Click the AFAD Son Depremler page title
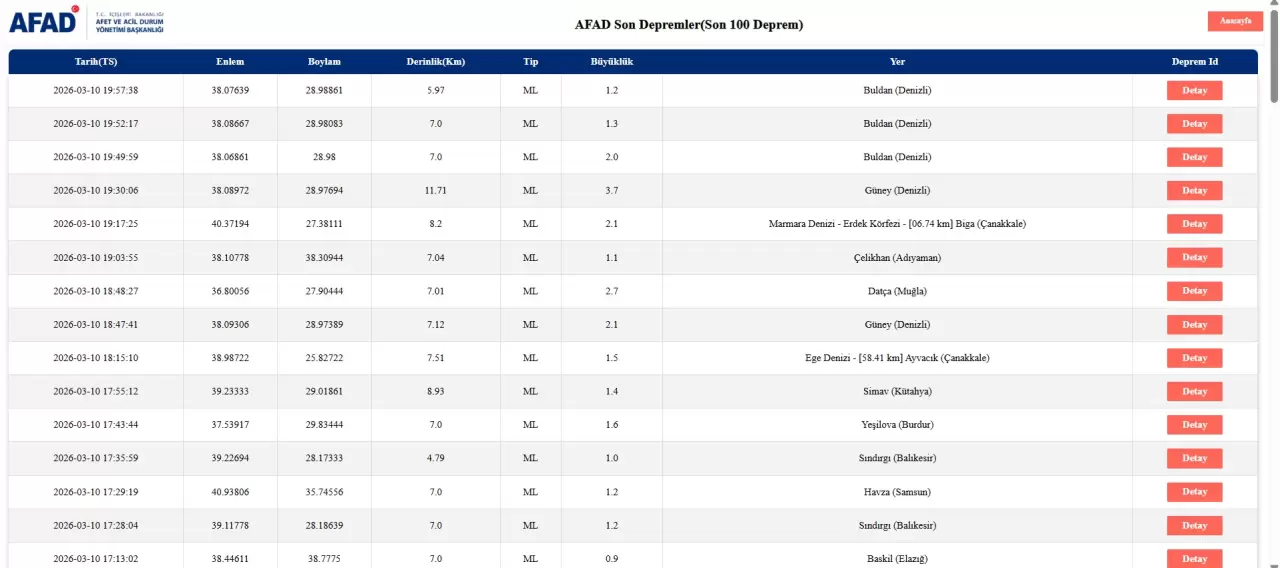 tap(688, 24)
